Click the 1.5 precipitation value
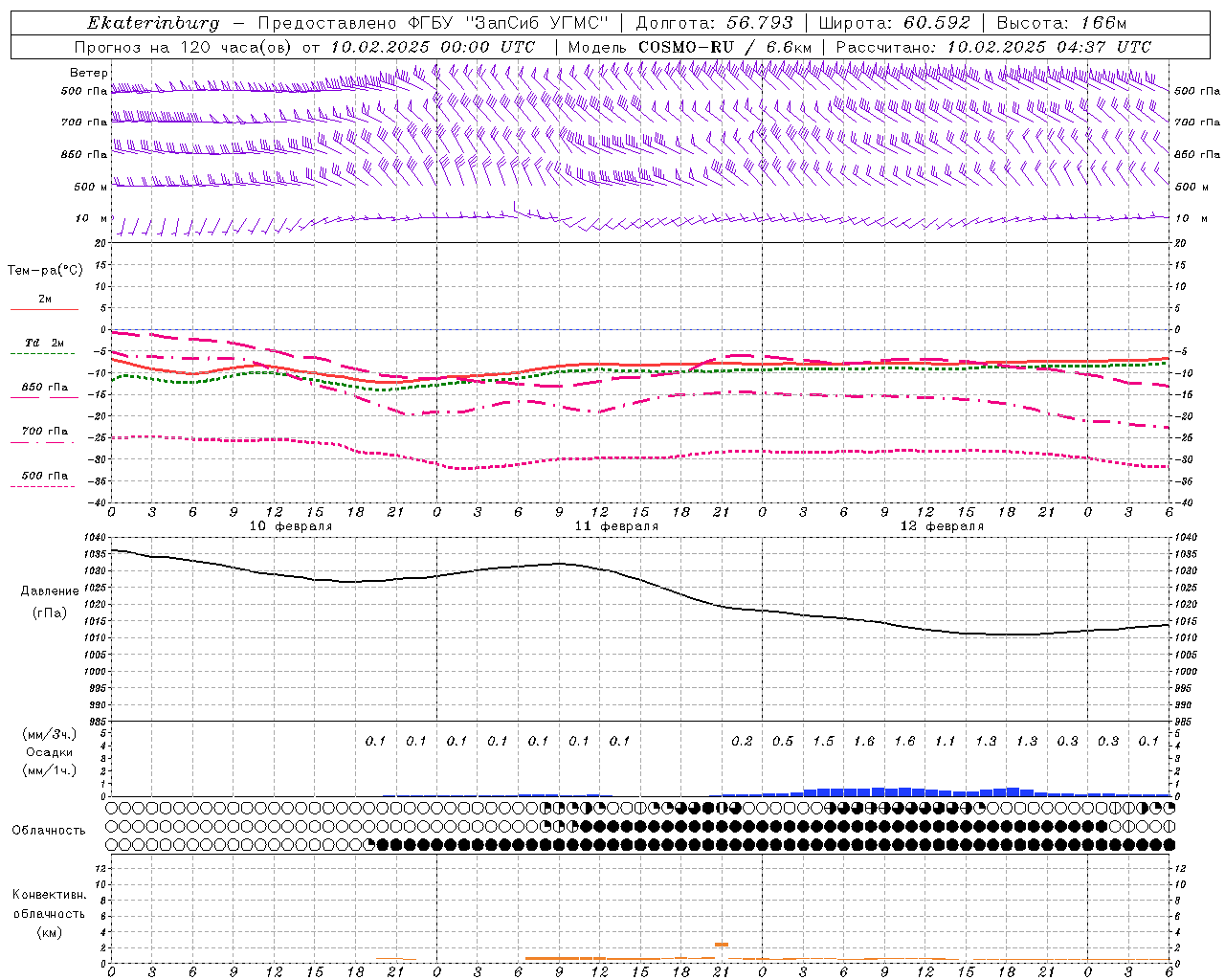Viewport: 1225px width, 980px height. pos(823,741)
